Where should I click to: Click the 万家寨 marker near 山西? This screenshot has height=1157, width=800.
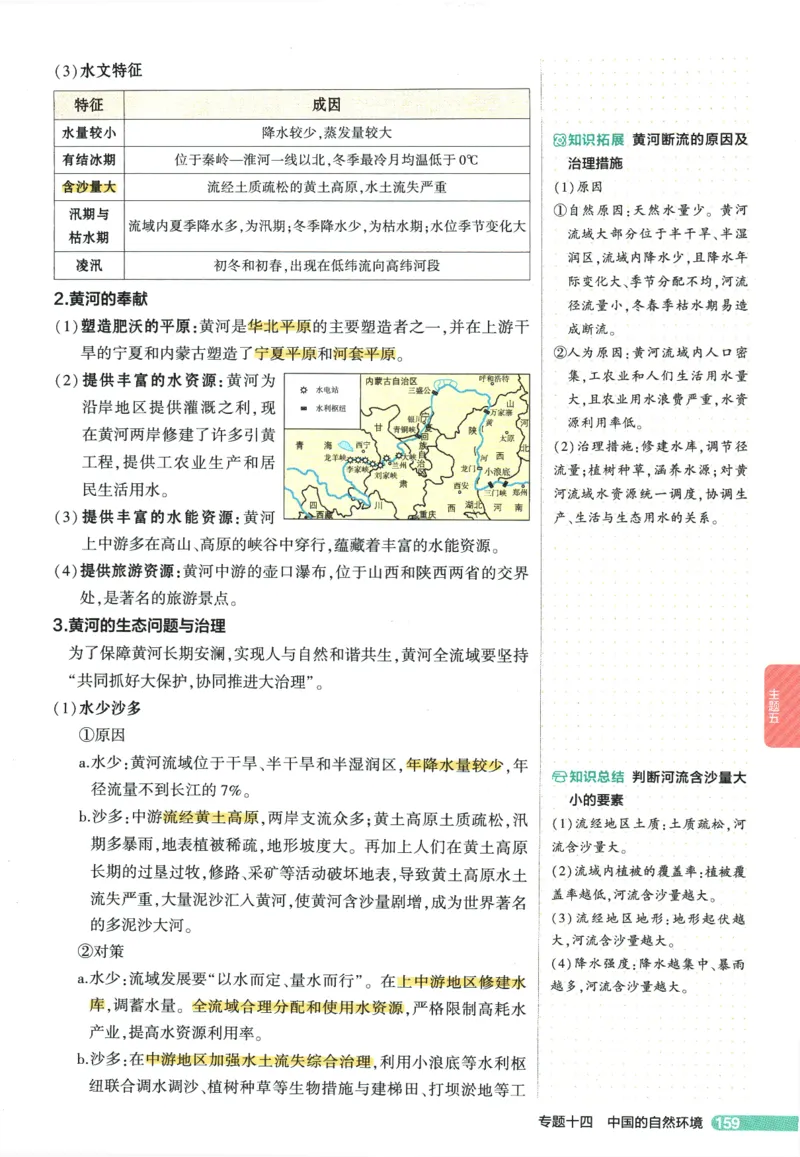487,412
